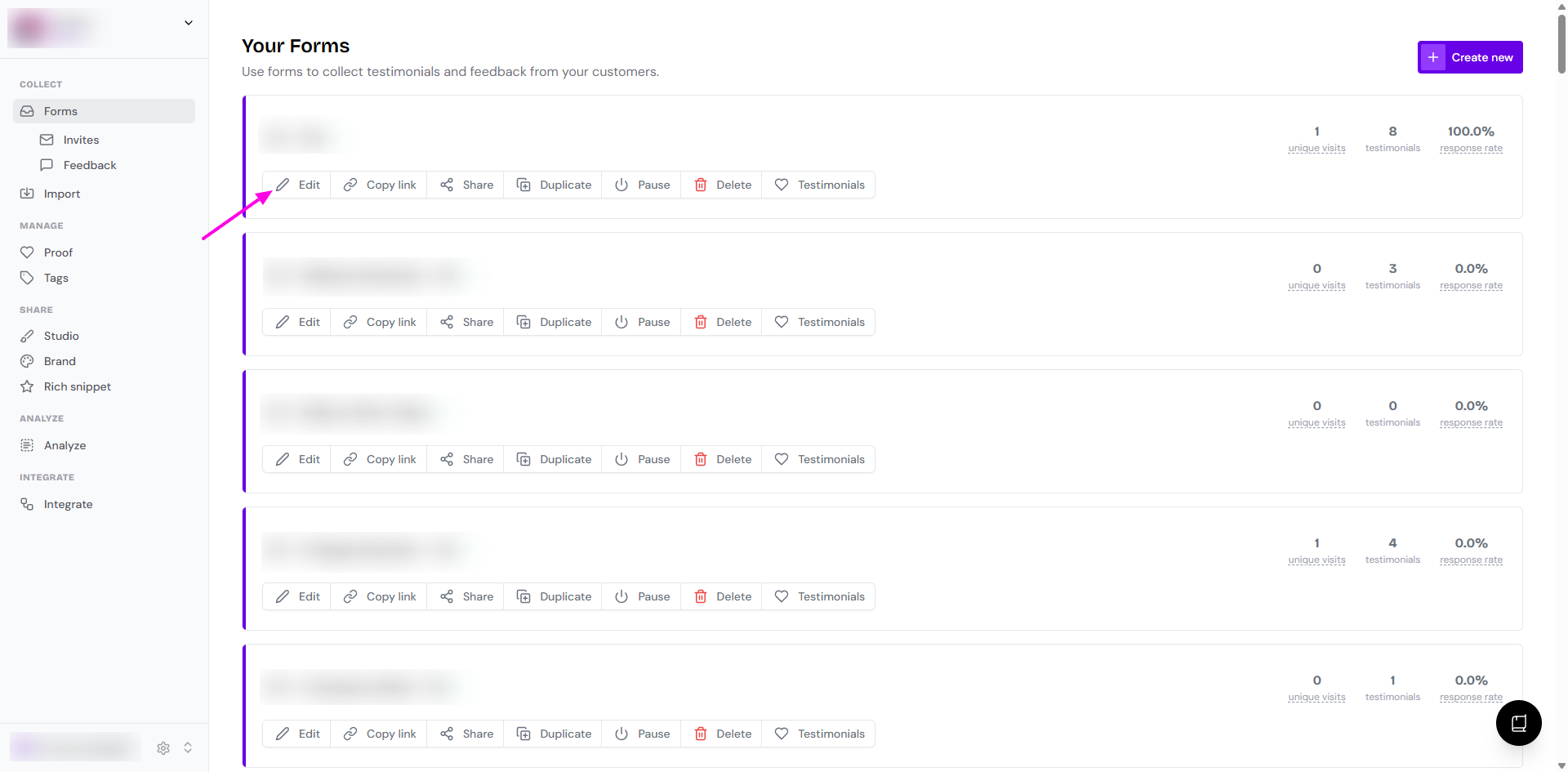This screenshot has height=772, width=1568.
Task: Click the pencil icon on the second form
Action: point(283,322)
